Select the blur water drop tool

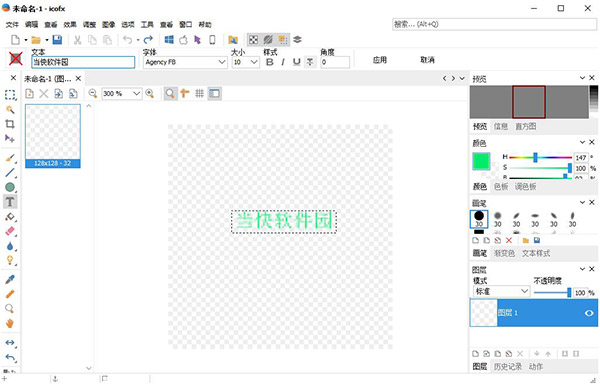(10, 246)
